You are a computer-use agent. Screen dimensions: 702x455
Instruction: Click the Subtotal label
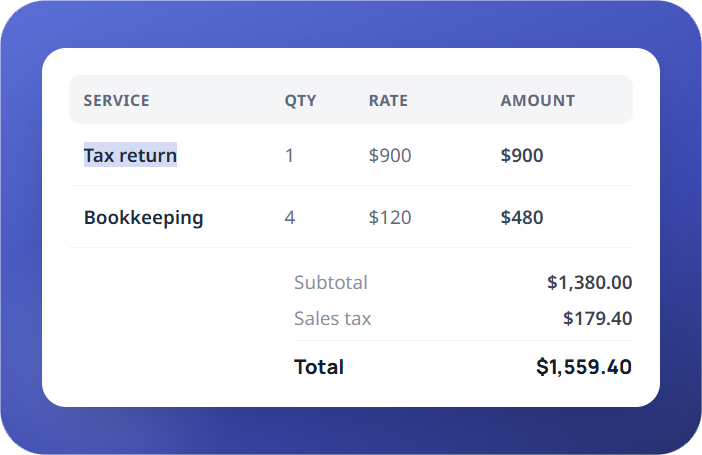331,283
